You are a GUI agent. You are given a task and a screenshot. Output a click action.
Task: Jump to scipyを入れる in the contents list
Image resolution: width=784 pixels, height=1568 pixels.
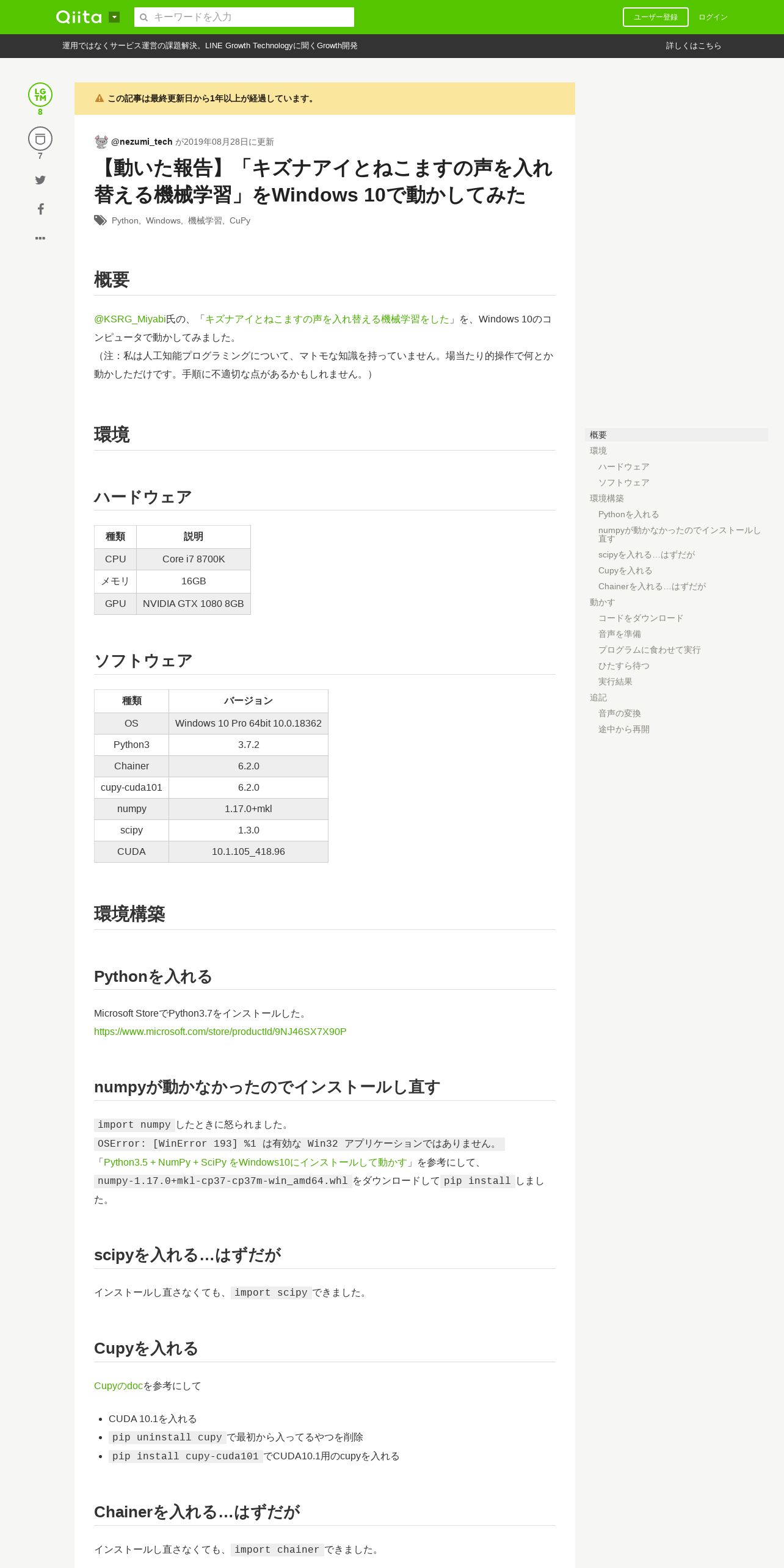click(x=647, y=554)
